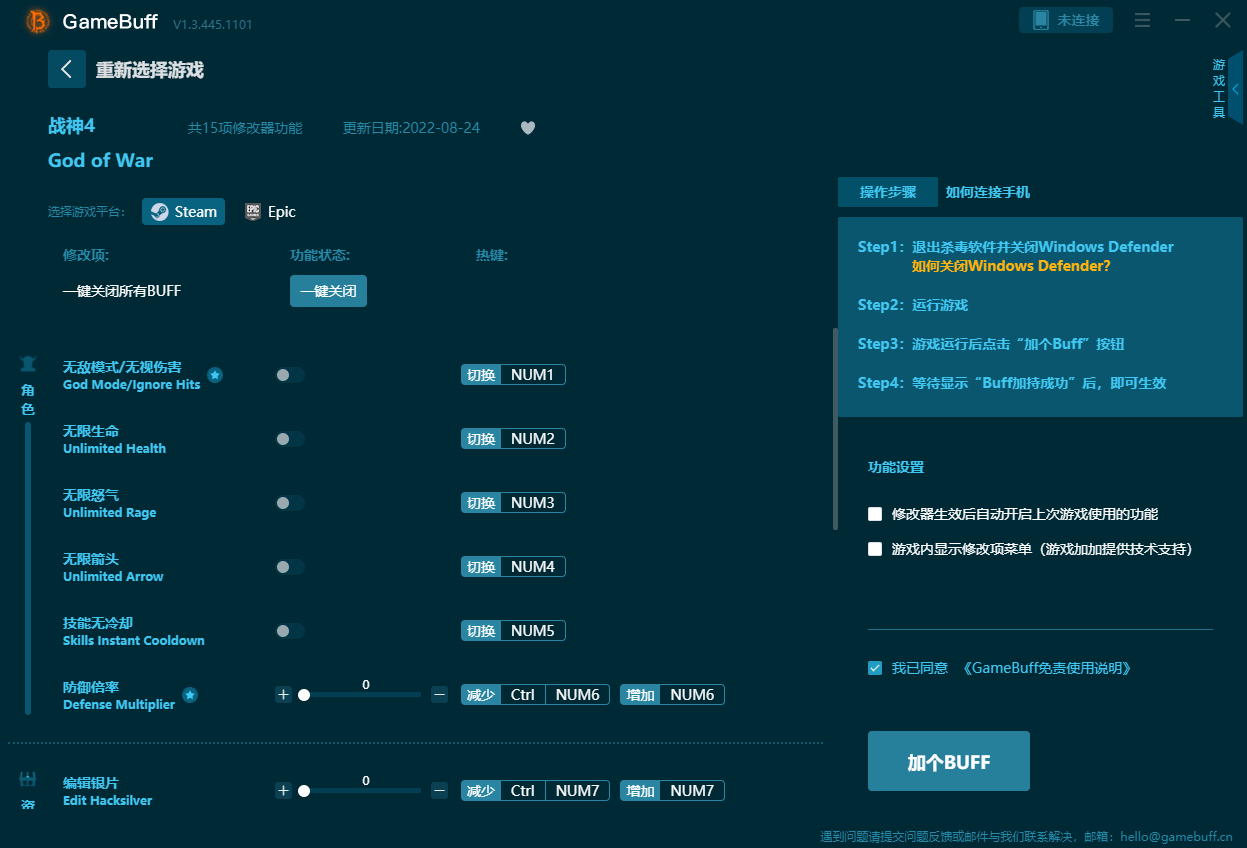Check show in-game modifier menu option
Image resolution: width=1247 pixels, height=848 pixels.
click(875, 549)
